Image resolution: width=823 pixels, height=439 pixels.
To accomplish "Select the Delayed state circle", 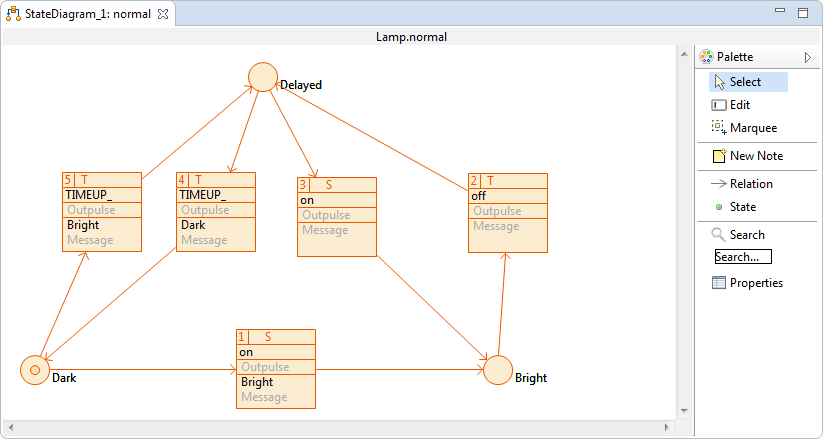I will point(263,77).
